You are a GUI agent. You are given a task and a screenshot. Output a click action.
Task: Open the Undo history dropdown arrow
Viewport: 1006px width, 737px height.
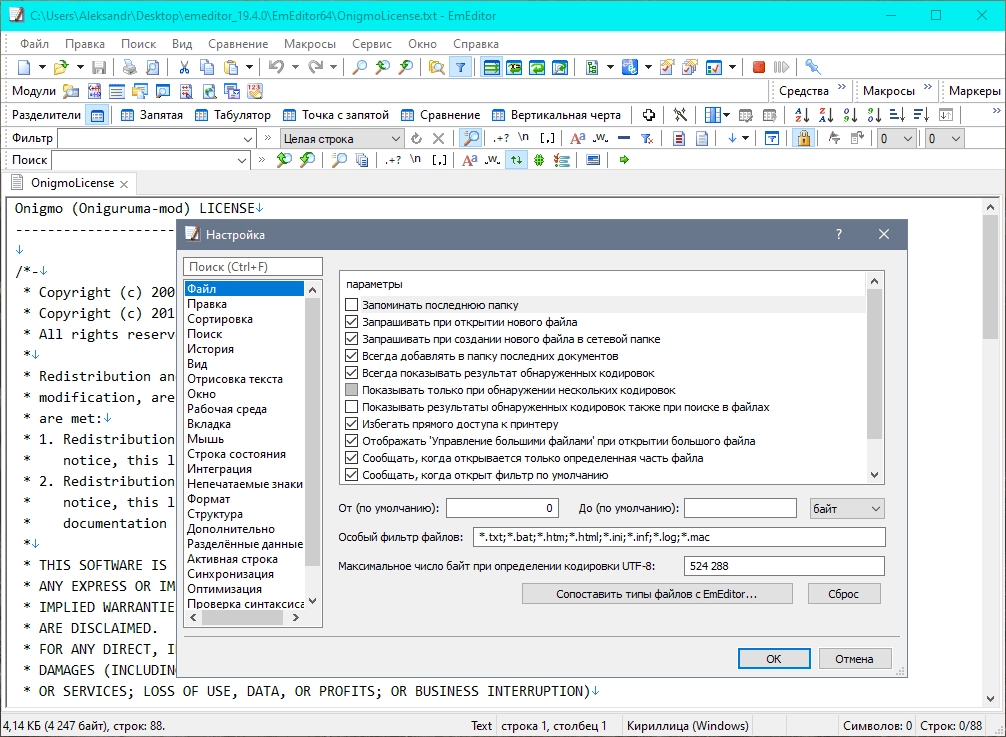tap(295, 67)
